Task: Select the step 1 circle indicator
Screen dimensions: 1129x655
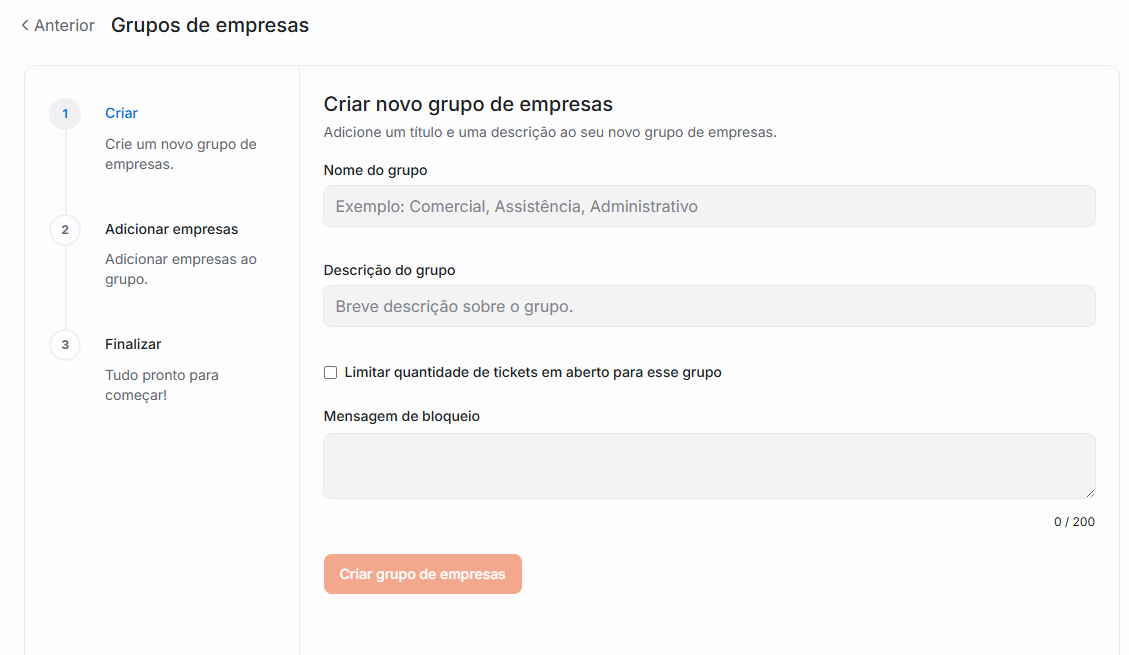Action: (65, 114)
